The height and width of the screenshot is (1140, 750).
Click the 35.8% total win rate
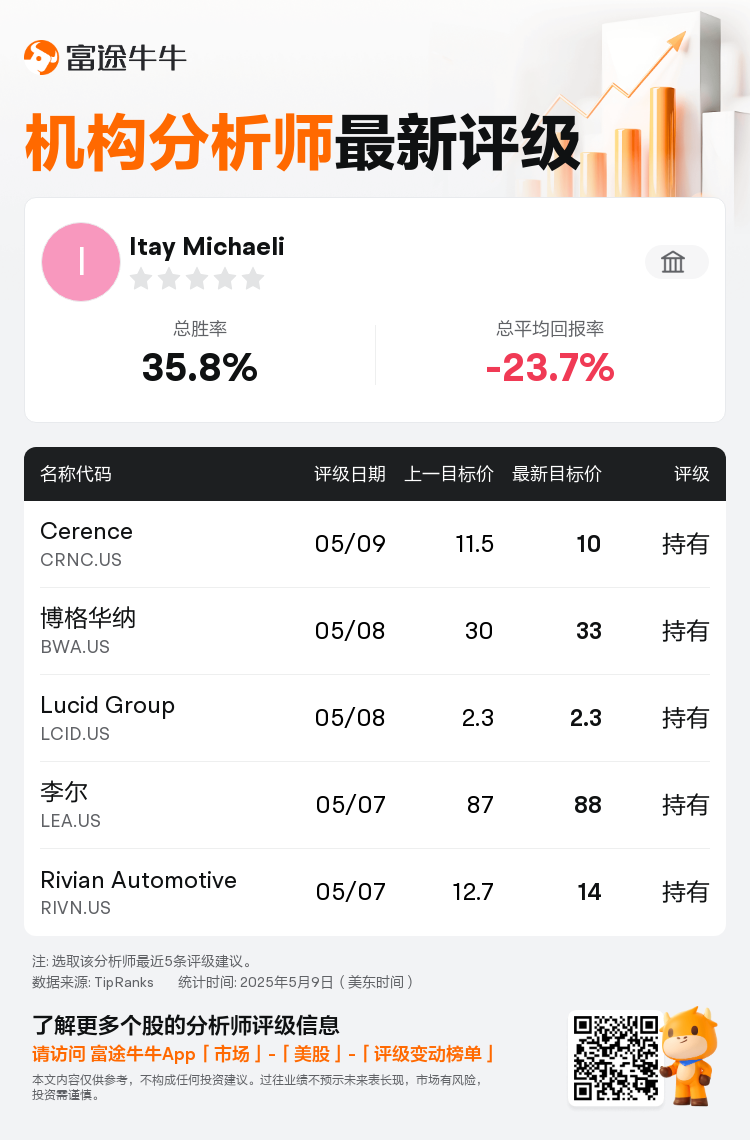pyautogui.click(x=200, y=367)
